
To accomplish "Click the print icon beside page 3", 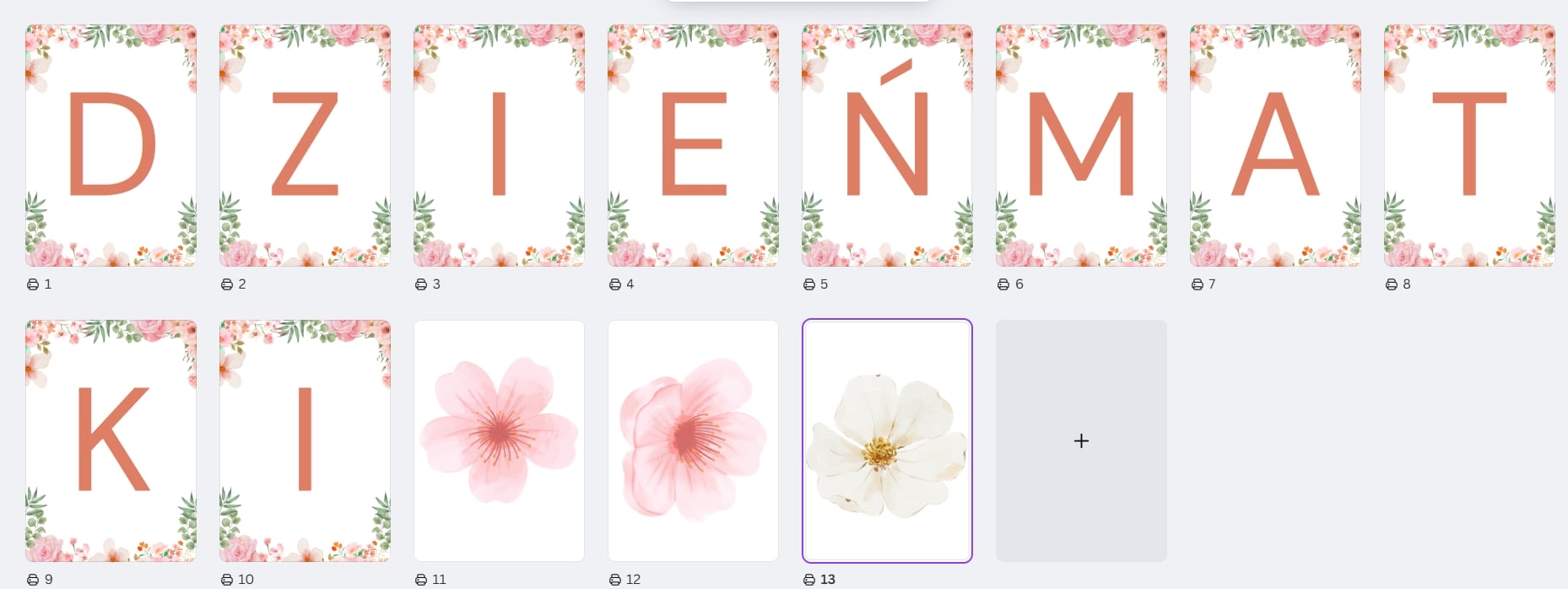I will click(421, 284).
